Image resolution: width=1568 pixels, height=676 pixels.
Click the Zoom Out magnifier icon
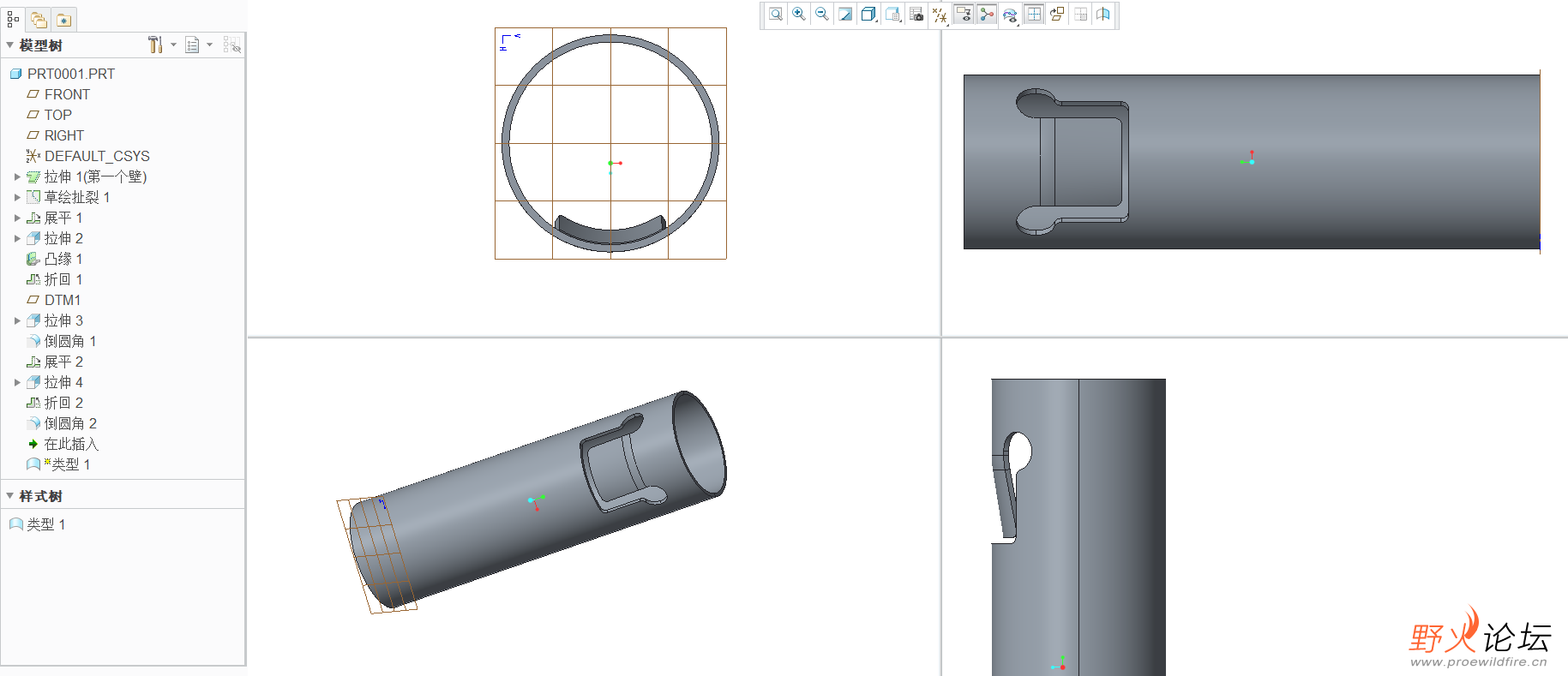coord(822,15)
